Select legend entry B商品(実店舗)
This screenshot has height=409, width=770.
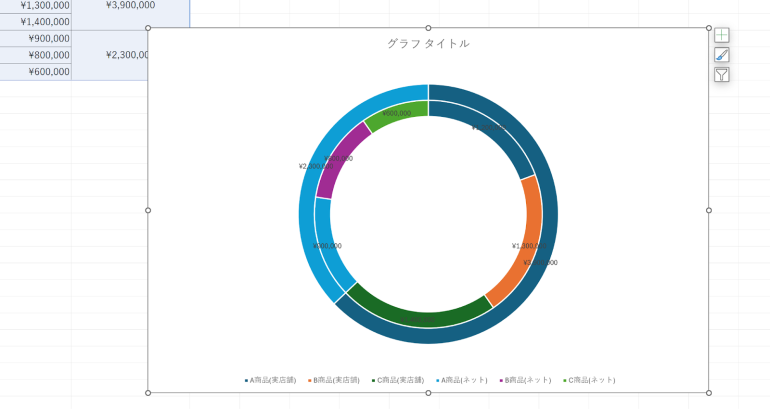pos(333,380)
